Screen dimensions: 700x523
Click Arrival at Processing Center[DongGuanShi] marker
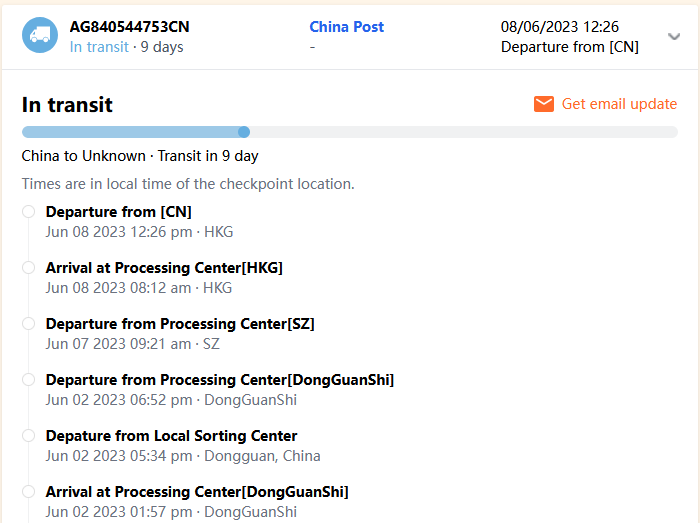coord(28,492)
